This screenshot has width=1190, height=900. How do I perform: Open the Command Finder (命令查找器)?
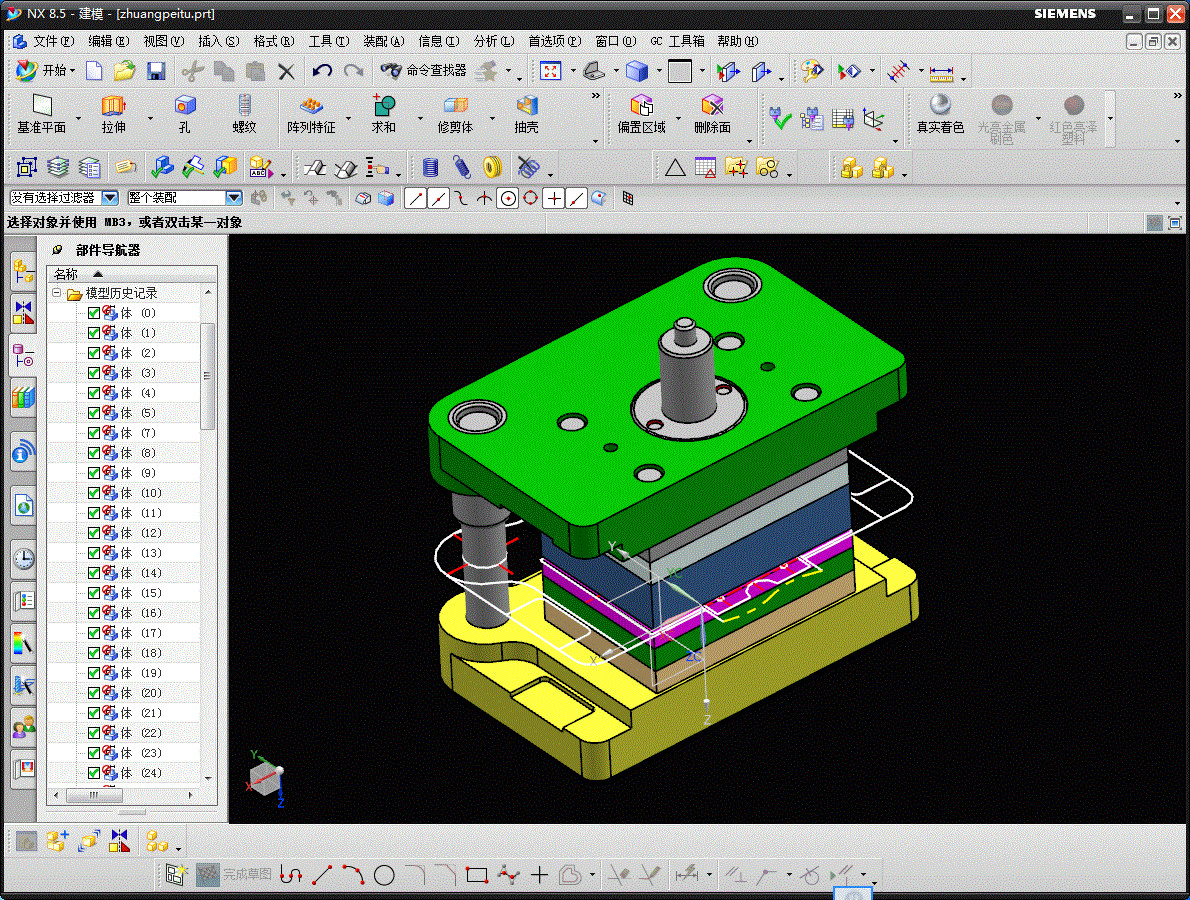click(x=423, y=71)
